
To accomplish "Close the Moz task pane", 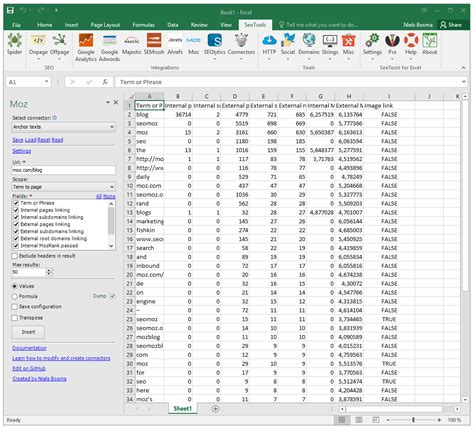I will click(x=116, y=102).
